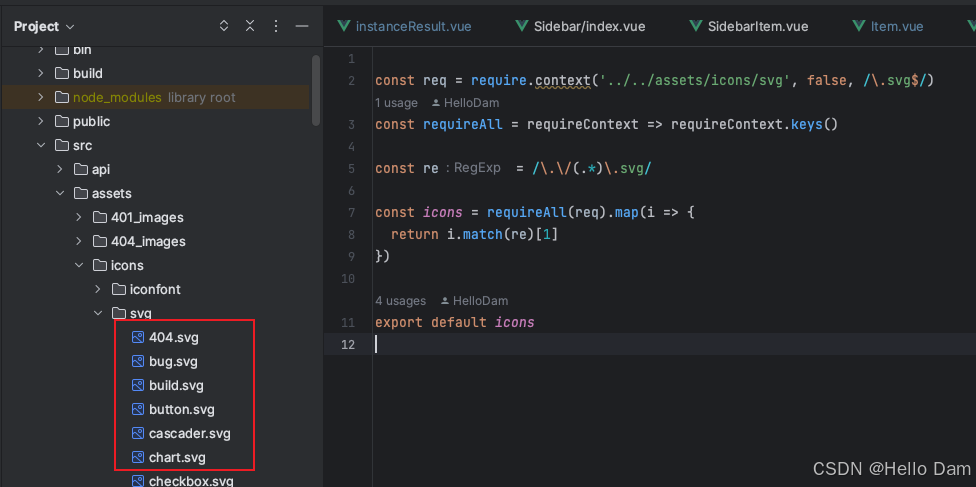Viewport: 976px width, 487px height.
Task: Select the chart.svg file
Action: point(177,457)
